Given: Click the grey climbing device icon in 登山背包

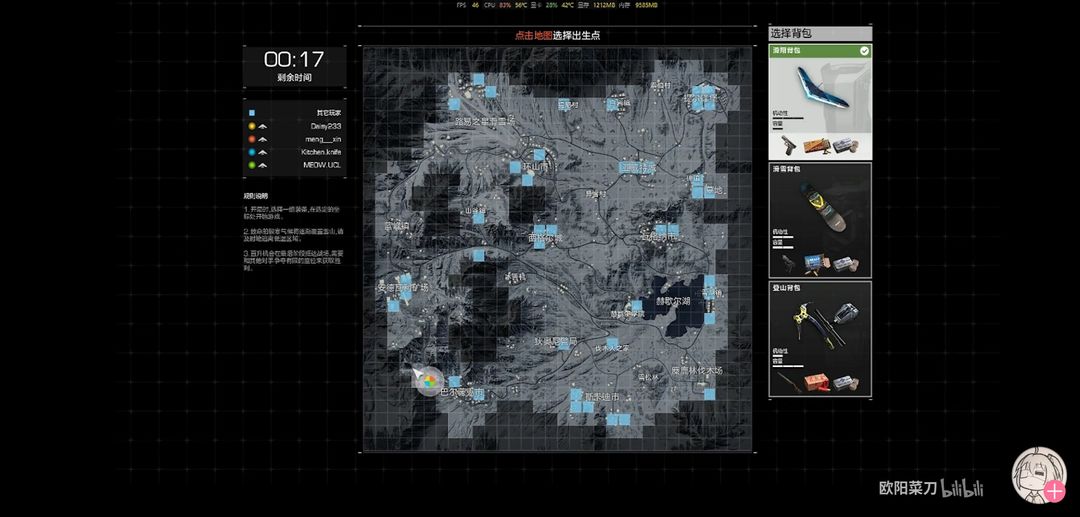Looking at the screenshot, I should 846,313.
